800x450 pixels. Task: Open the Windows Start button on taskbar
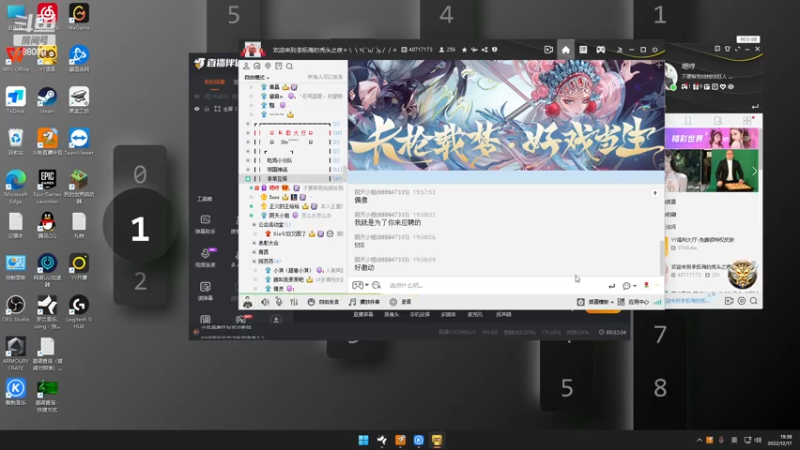tap(363, 440)
